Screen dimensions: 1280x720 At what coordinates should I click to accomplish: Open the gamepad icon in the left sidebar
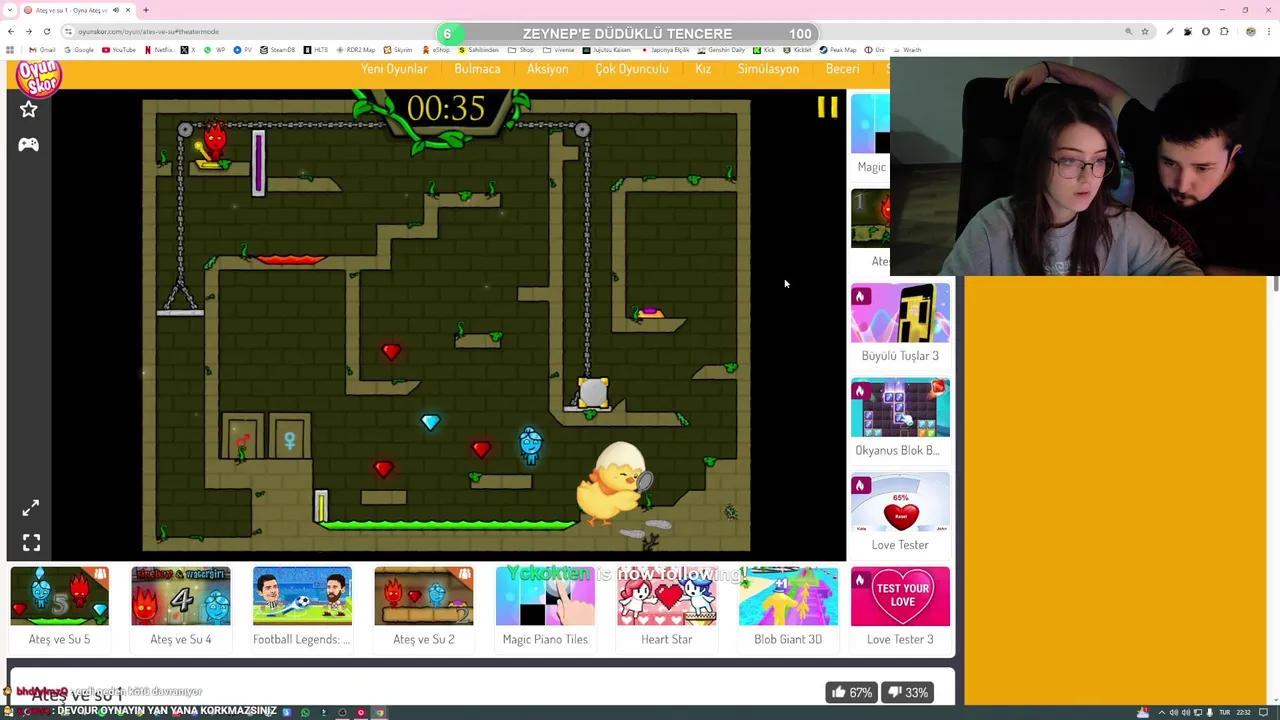point(28,145)
